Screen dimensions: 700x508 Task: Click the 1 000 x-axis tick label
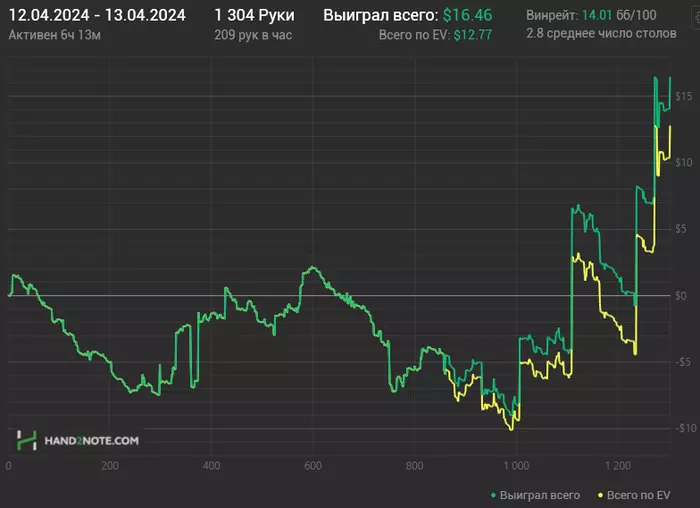[x=516, y=466]
